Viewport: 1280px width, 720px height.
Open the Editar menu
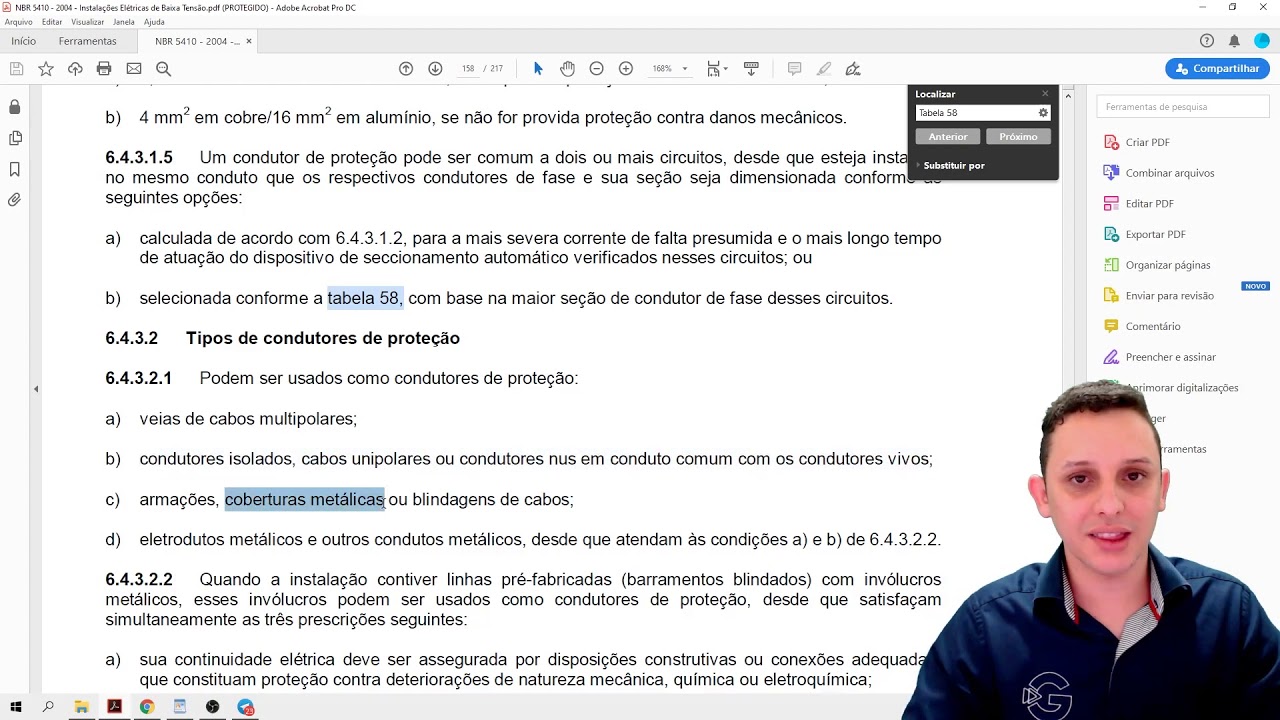pyautogui.click(x=52, y=22)
